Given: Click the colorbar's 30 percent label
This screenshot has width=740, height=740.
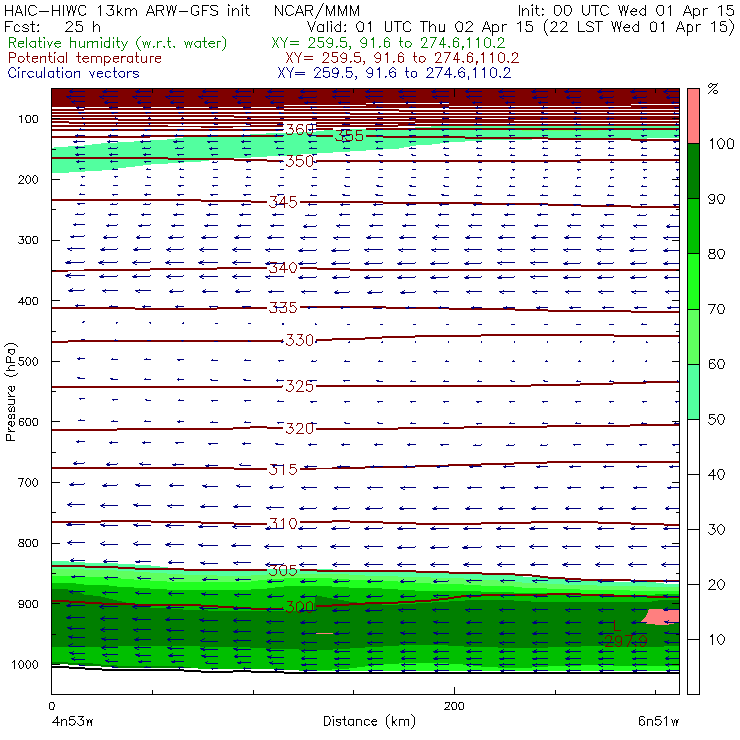Looking at the screenshot, I should coord(716,530).
